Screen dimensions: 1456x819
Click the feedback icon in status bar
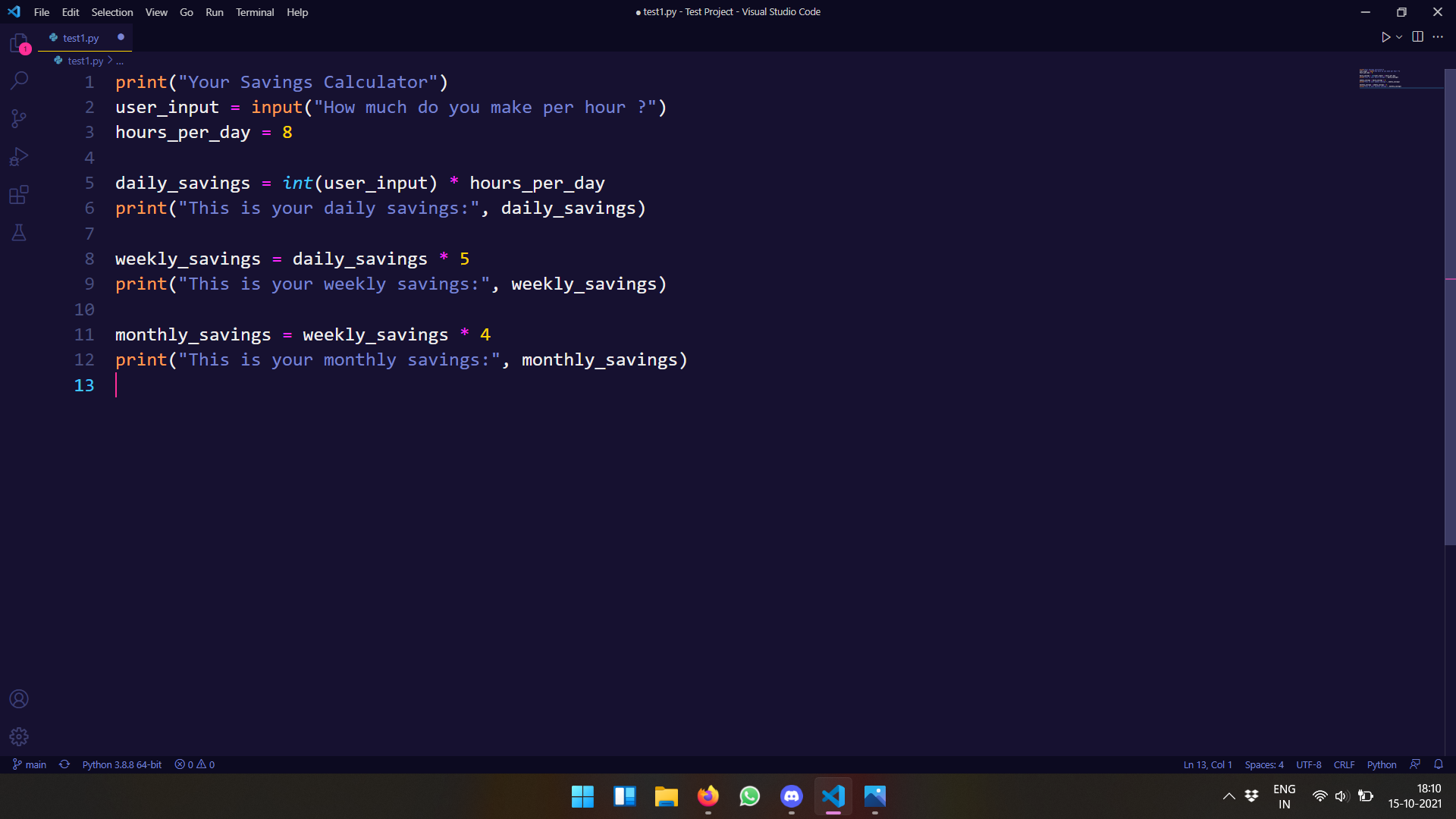click(1415, 764)
